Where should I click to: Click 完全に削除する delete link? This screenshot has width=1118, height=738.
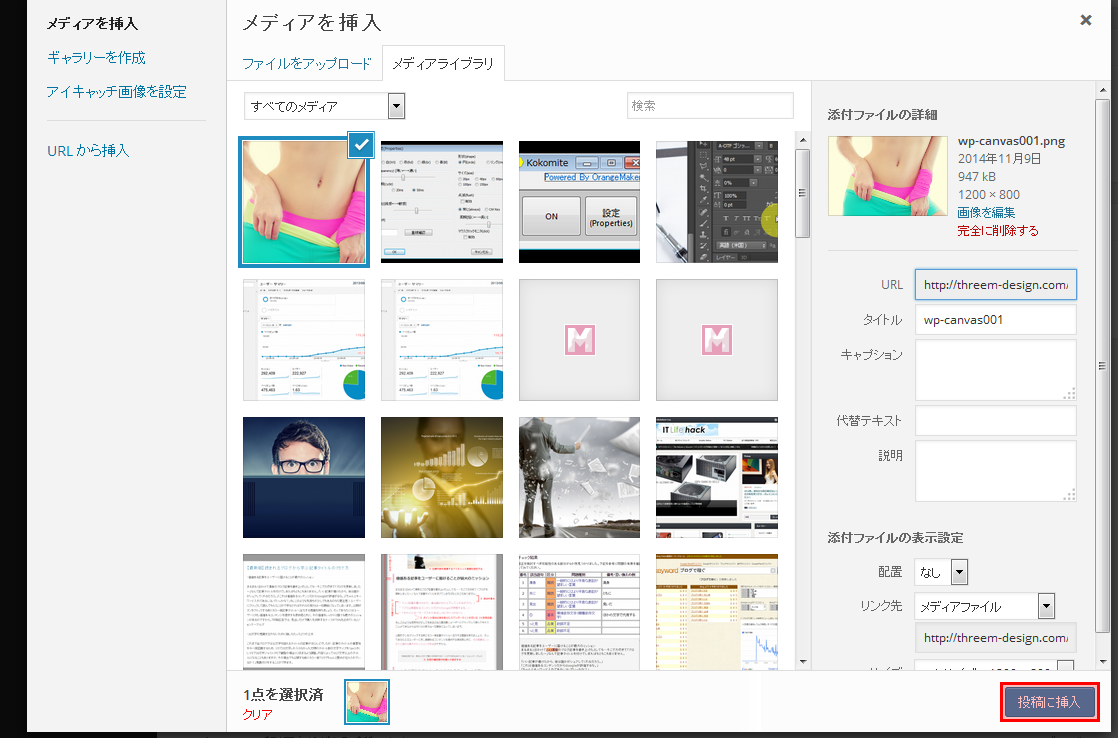(998, 230)
